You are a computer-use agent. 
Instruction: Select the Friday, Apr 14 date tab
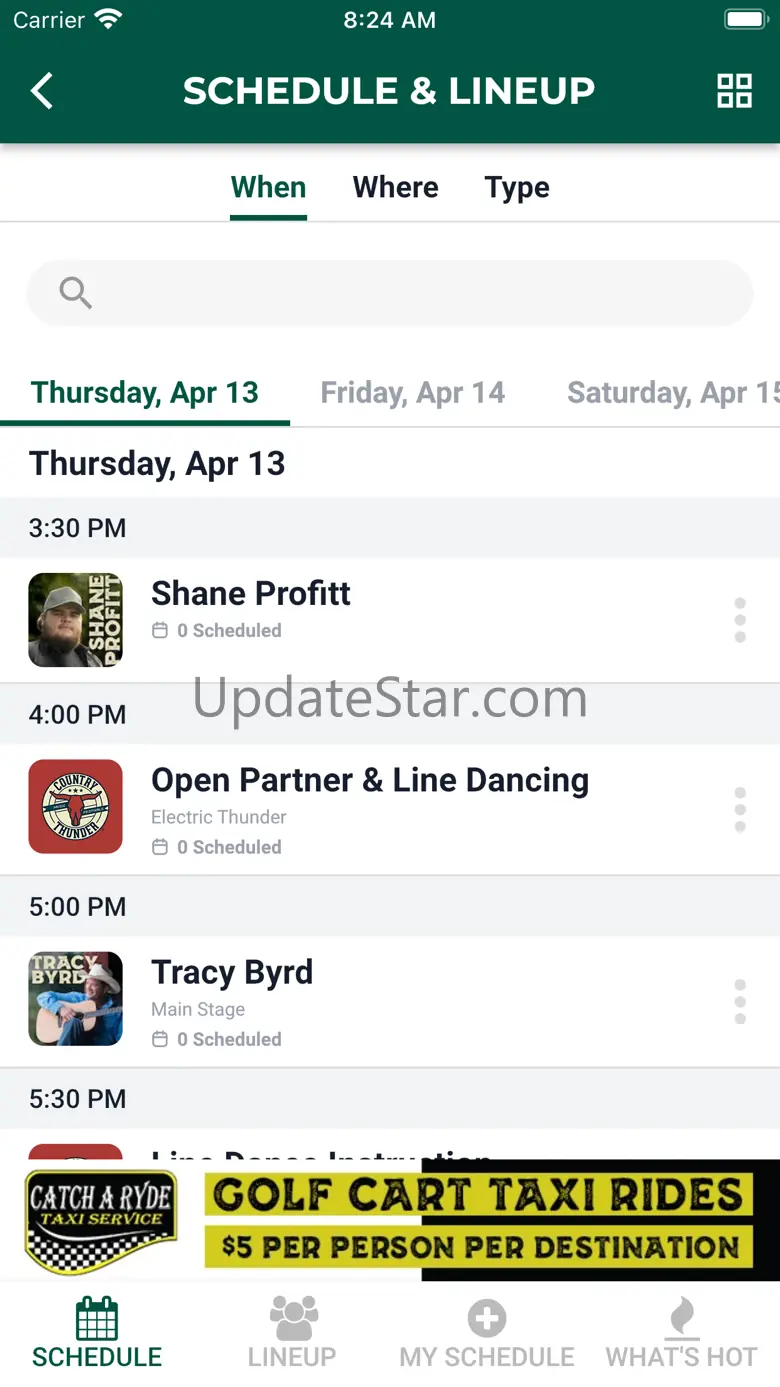tap(412, 393)
